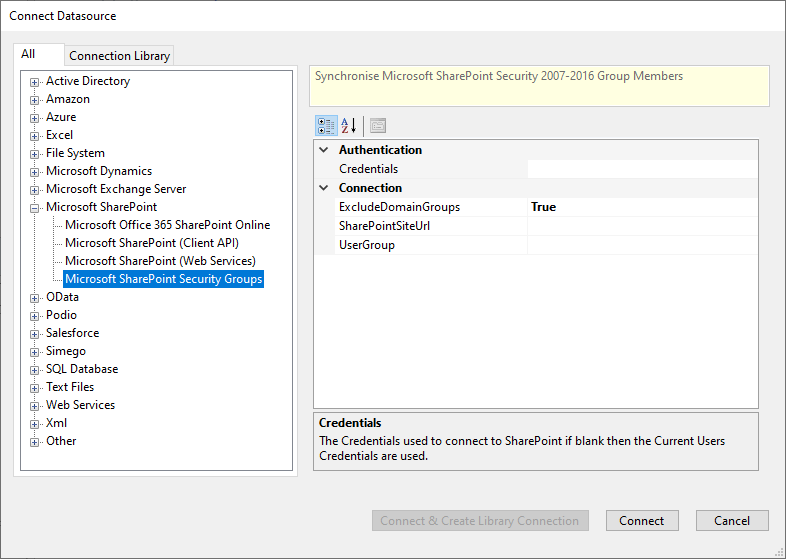
Task: Click the Credentials value field
Action: pyautogui.click(x=643, y=169)
